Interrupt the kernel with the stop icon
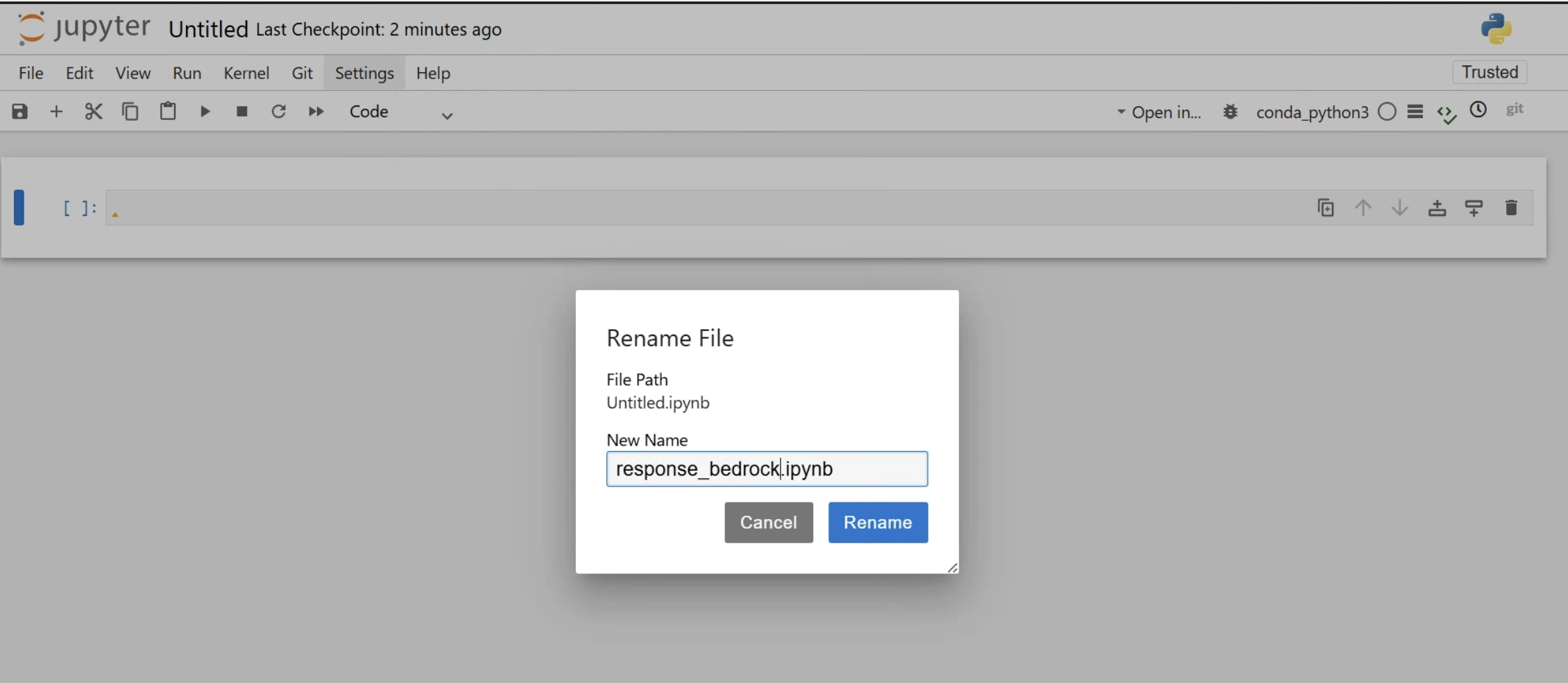Image resolution: width=1568 pixels, height=683 pixels. pos(241,111)
